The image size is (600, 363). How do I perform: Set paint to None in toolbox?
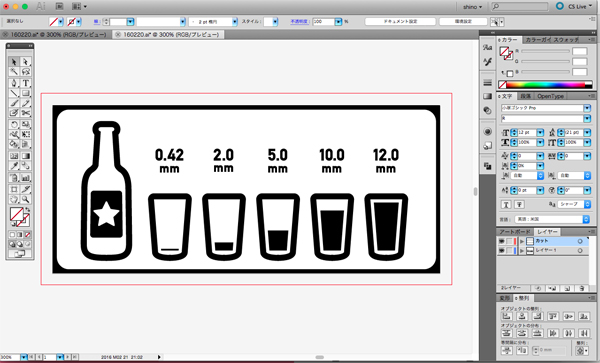tap(28, 234)
